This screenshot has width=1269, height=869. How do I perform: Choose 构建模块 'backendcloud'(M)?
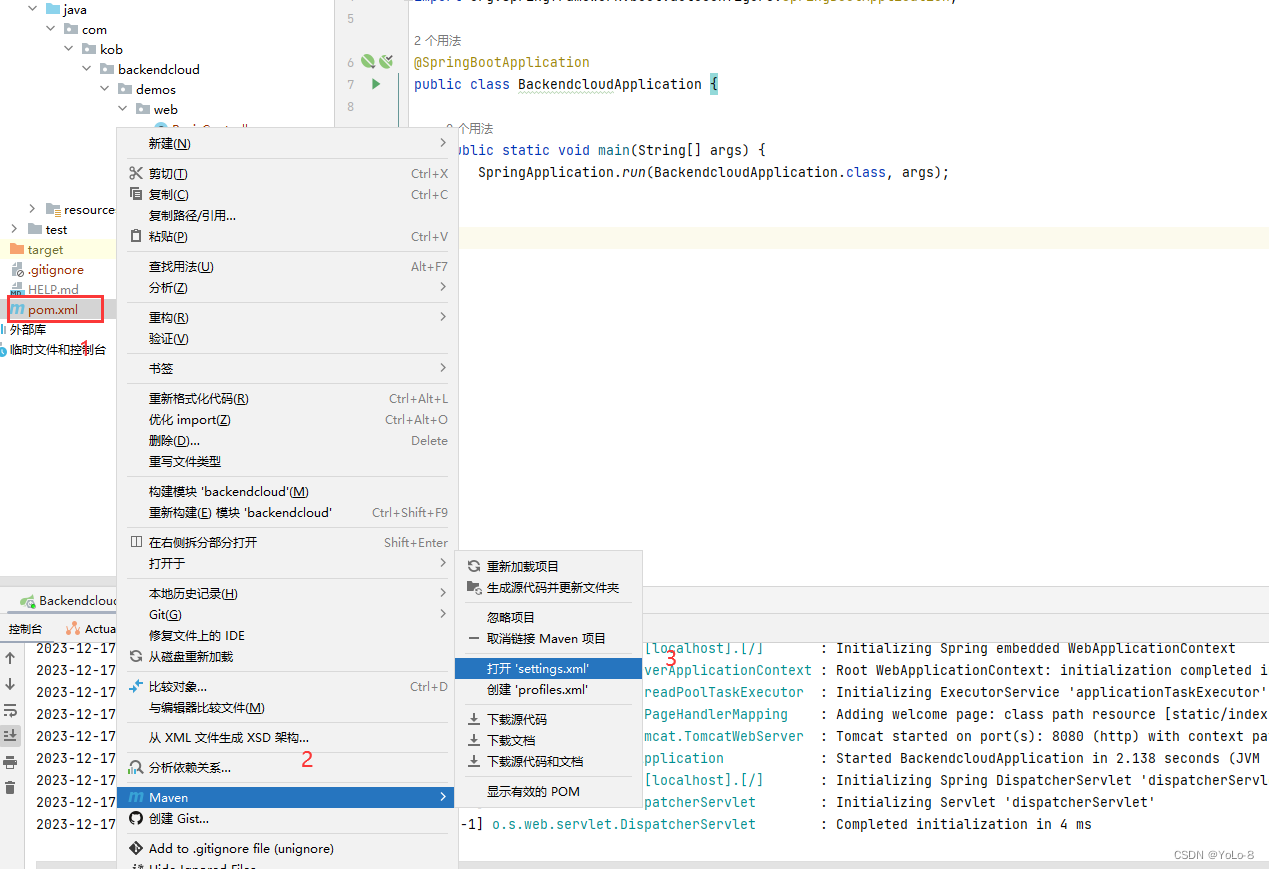[x=287, y=491]
